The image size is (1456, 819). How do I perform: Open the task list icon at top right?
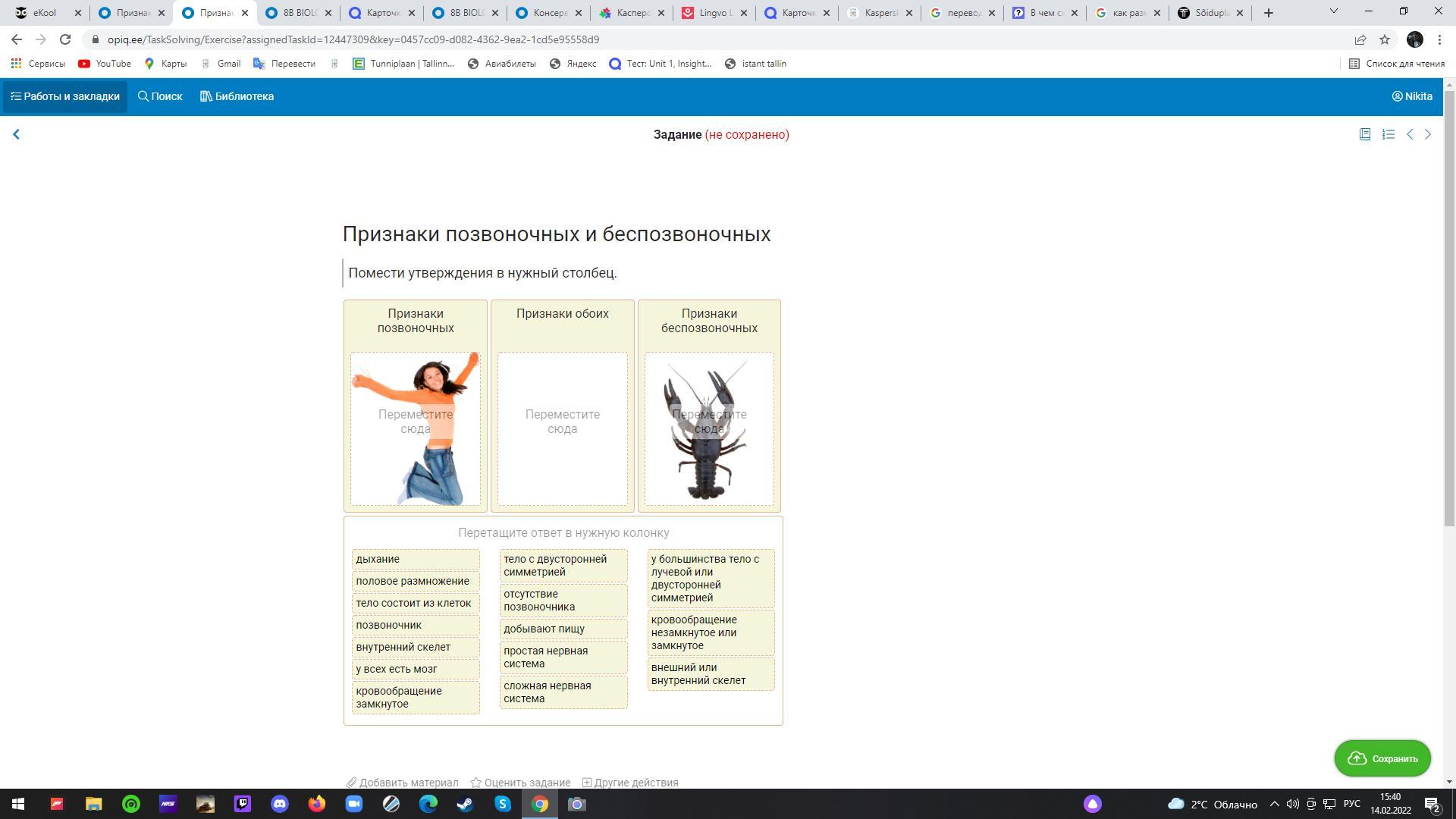1388,134
